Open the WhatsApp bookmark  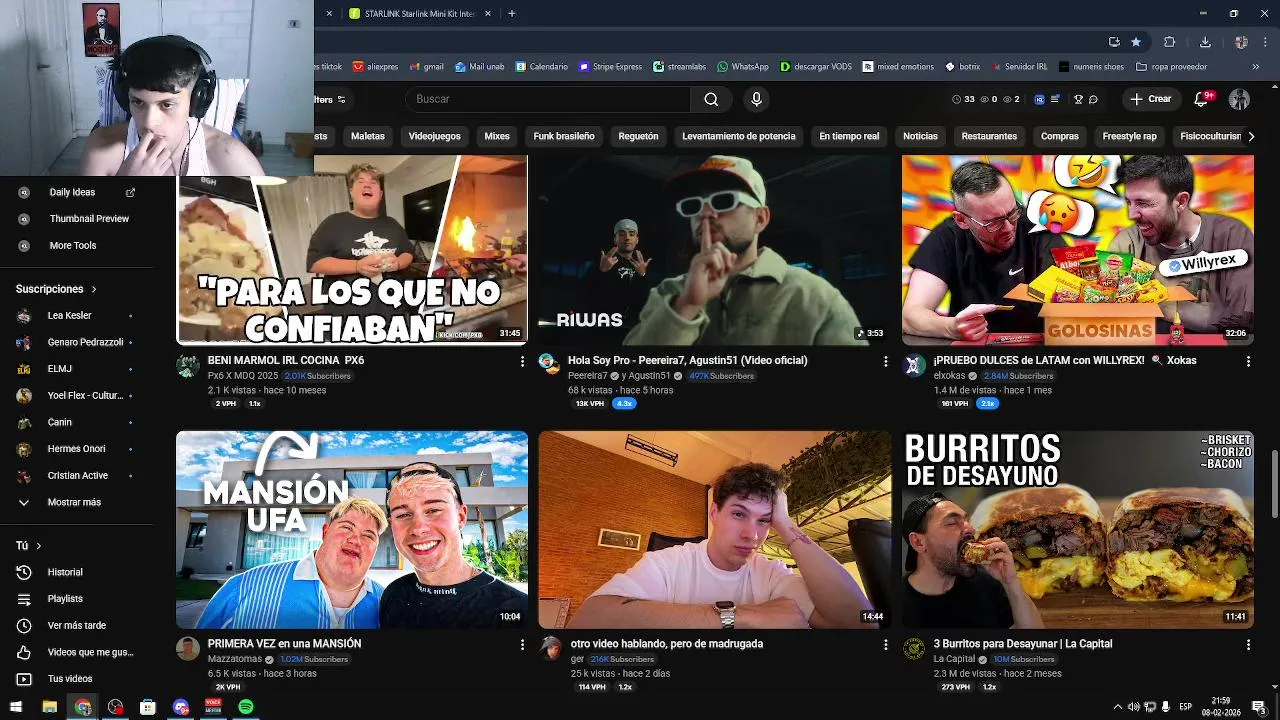click(743, 67)
